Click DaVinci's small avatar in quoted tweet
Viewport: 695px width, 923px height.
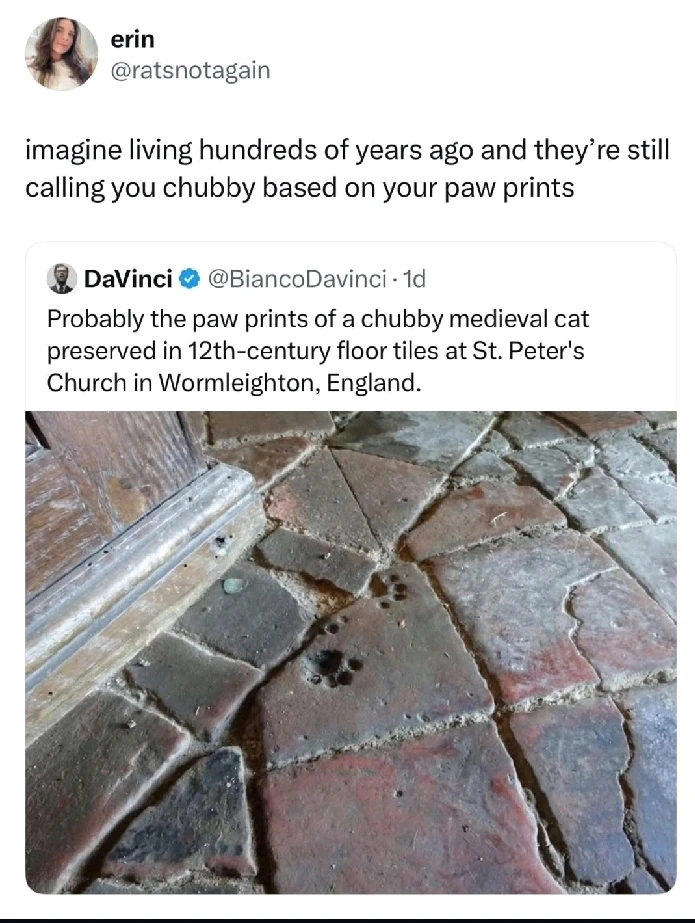pos(62,279)
